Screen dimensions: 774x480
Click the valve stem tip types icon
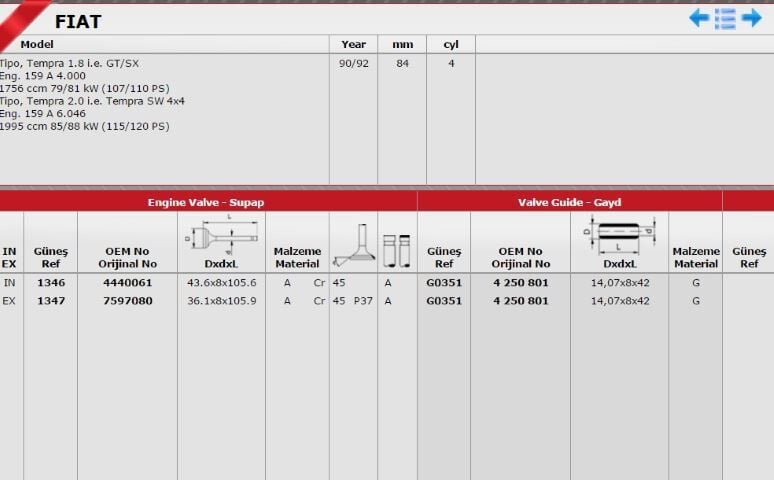397,251
